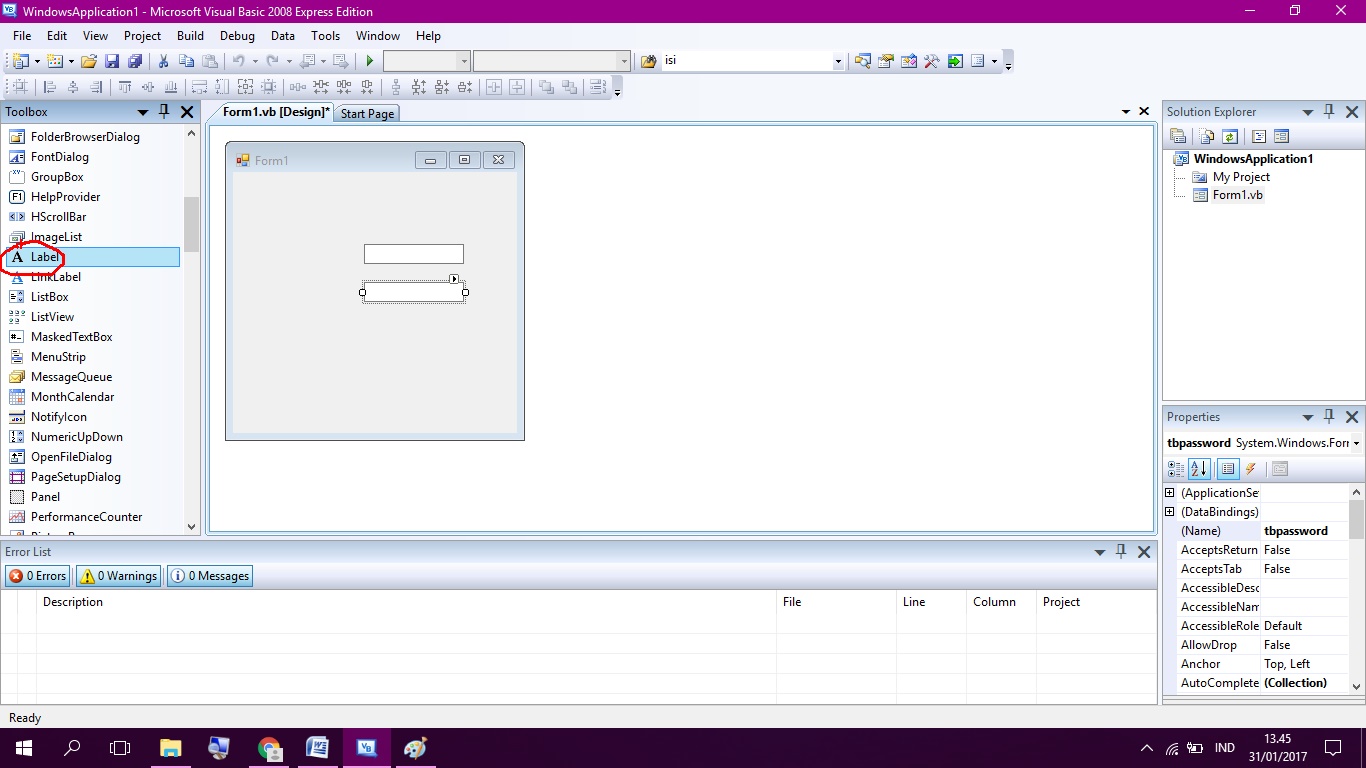
Task: Sort Properties alphabetically using the A-Z icon
Action: (x=1198, y=468)
